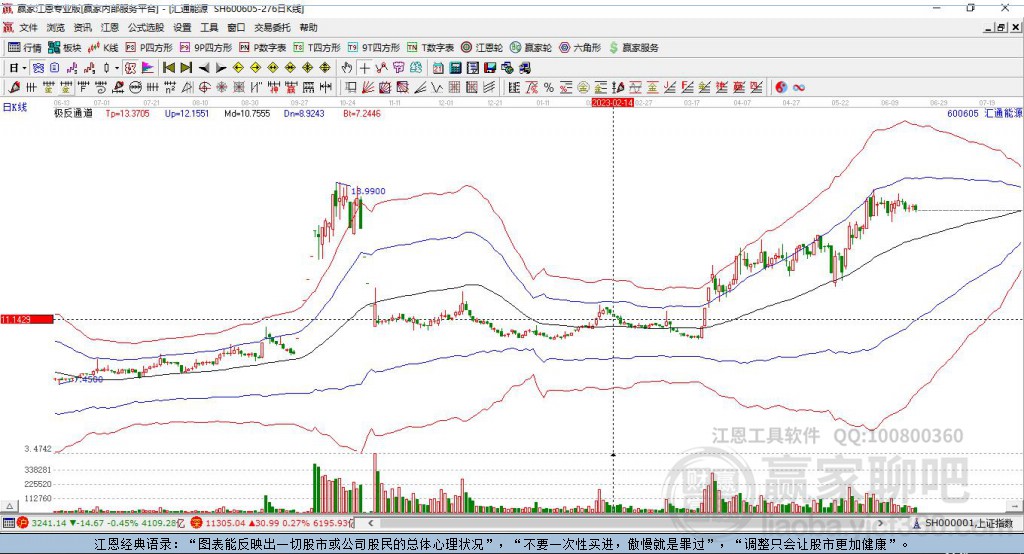Open the 行情 market quotes view

[x=24, y=48]
